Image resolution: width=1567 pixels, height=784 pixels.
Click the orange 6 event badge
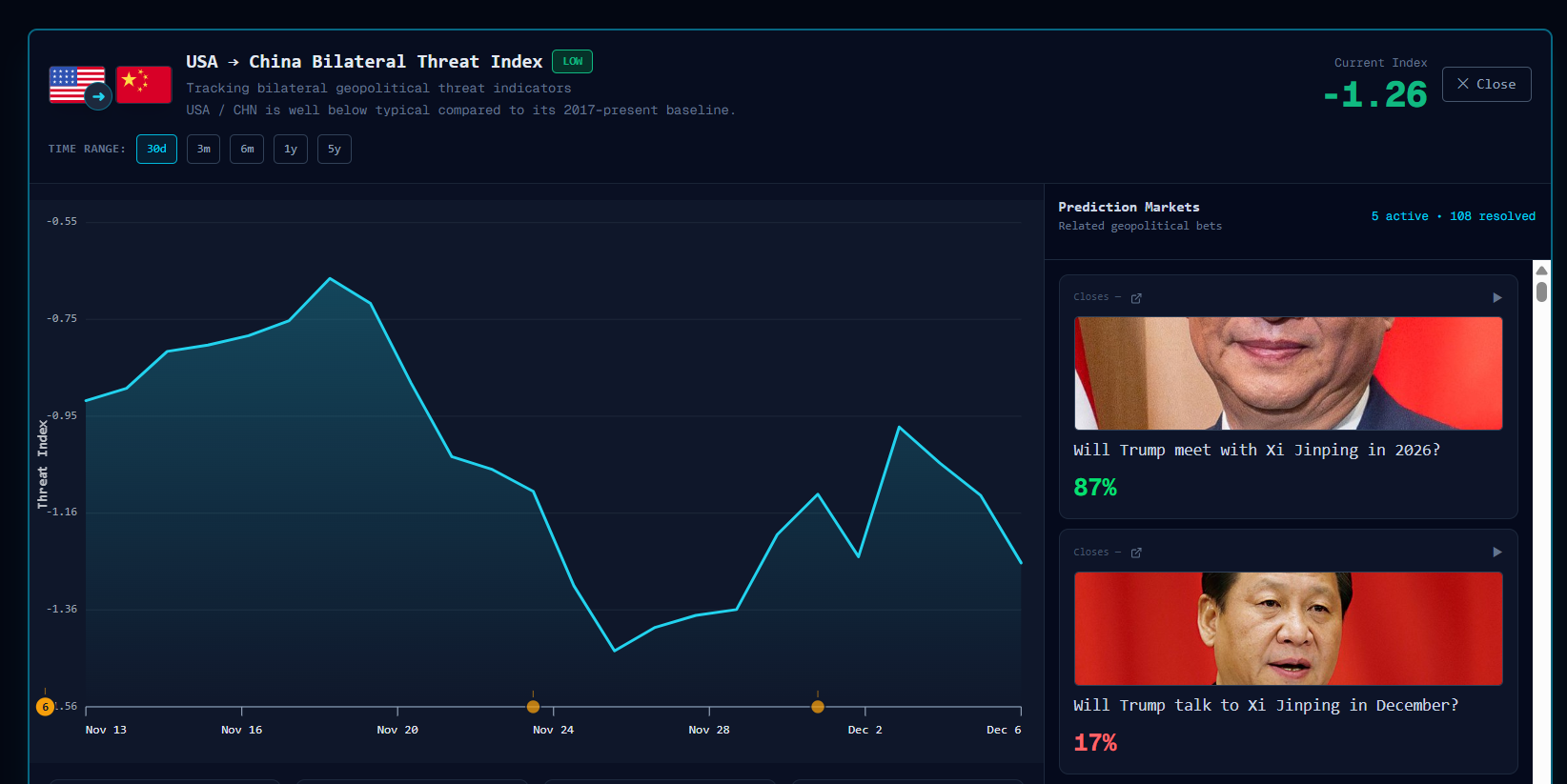45,707
